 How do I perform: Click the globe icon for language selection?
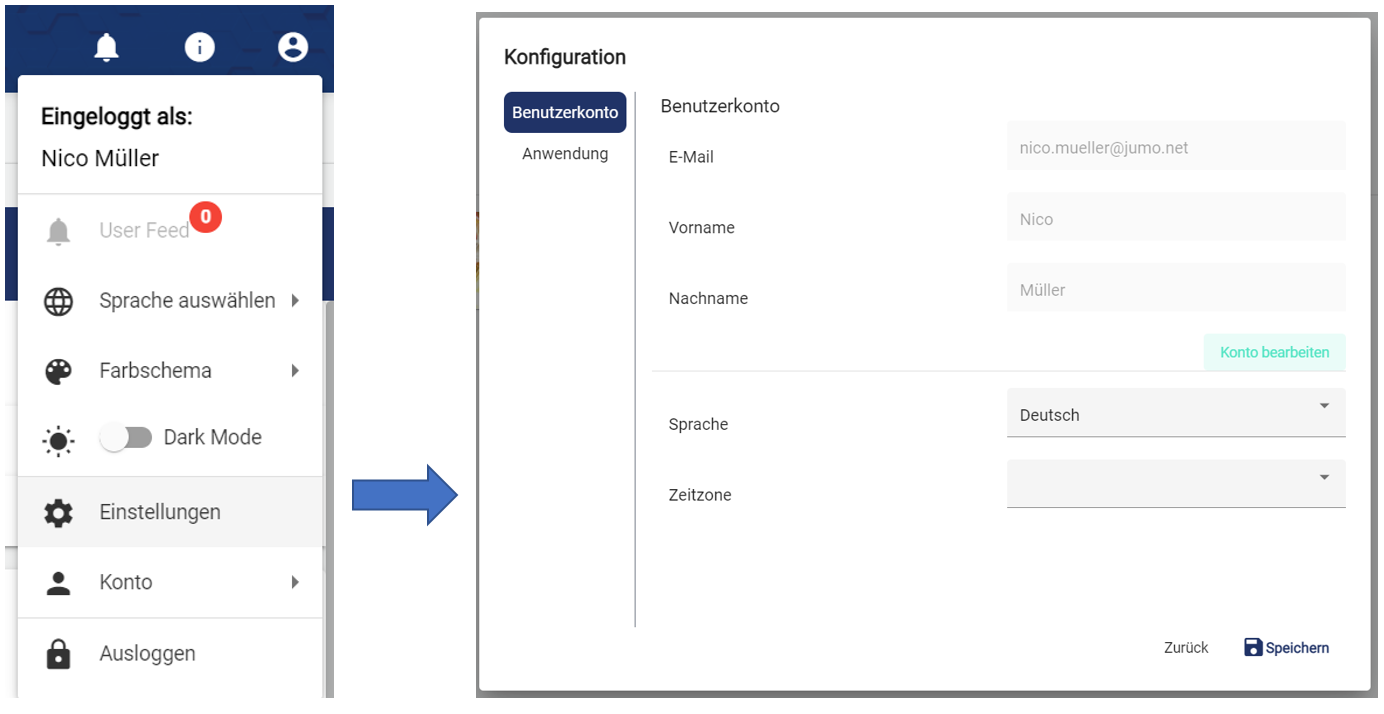point(59,301)
